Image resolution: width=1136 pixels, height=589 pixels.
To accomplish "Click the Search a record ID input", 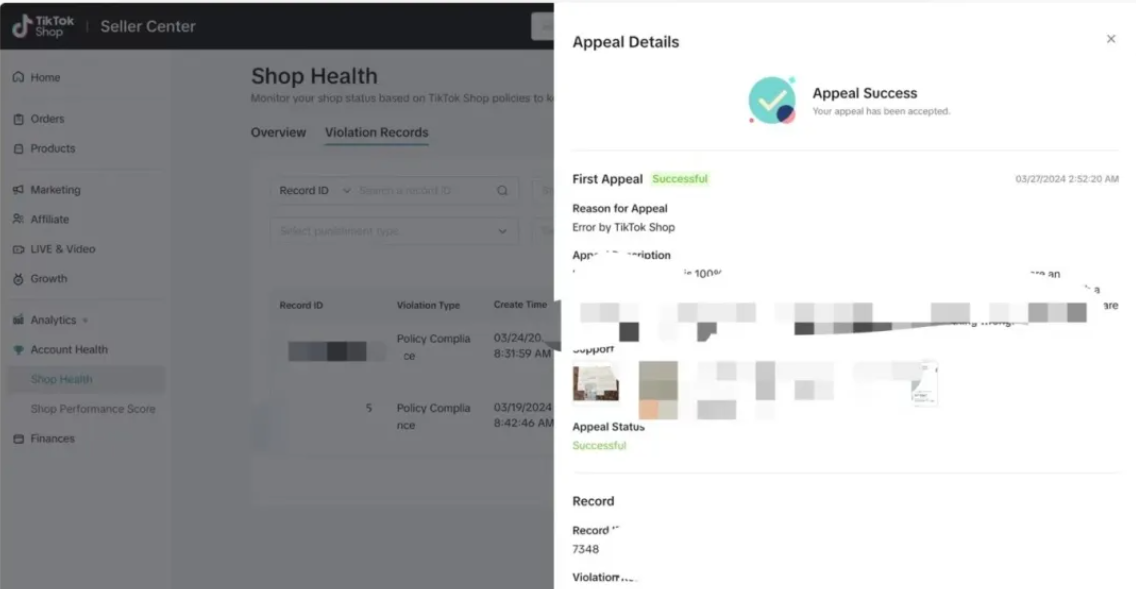I will click(x=425, y=191).
